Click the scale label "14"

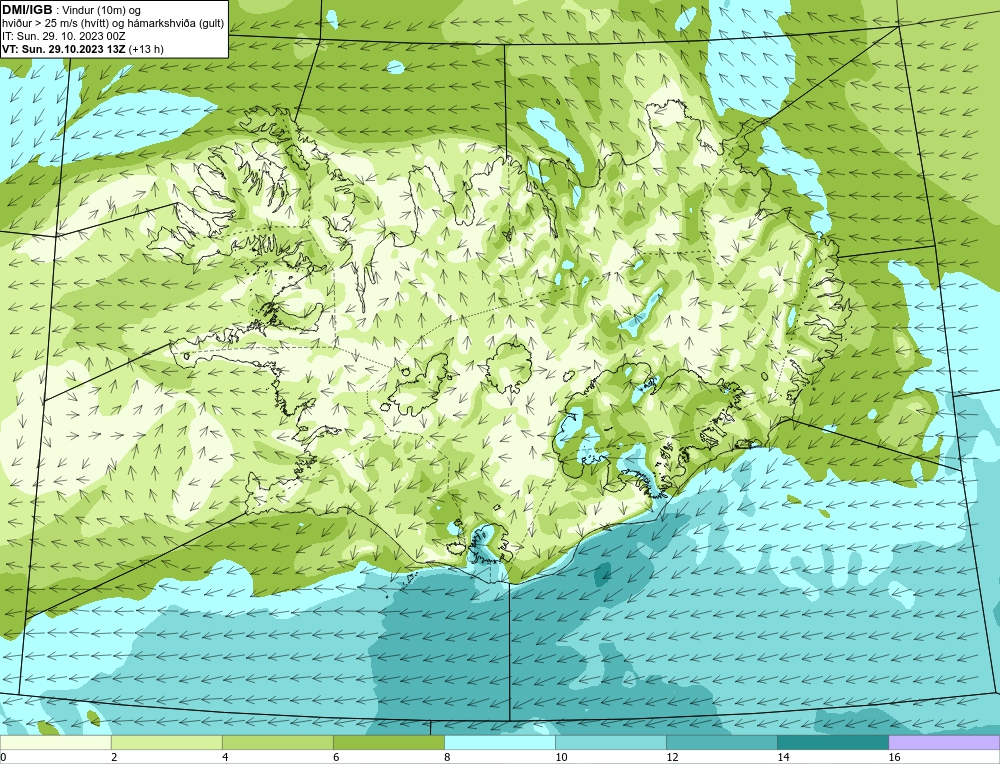(783, 757)
